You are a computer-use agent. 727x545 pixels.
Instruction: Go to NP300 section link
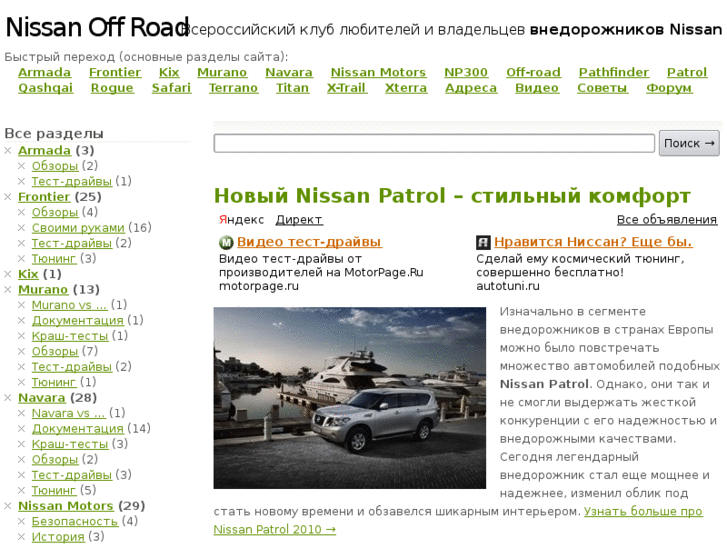(x=466, y=72)
